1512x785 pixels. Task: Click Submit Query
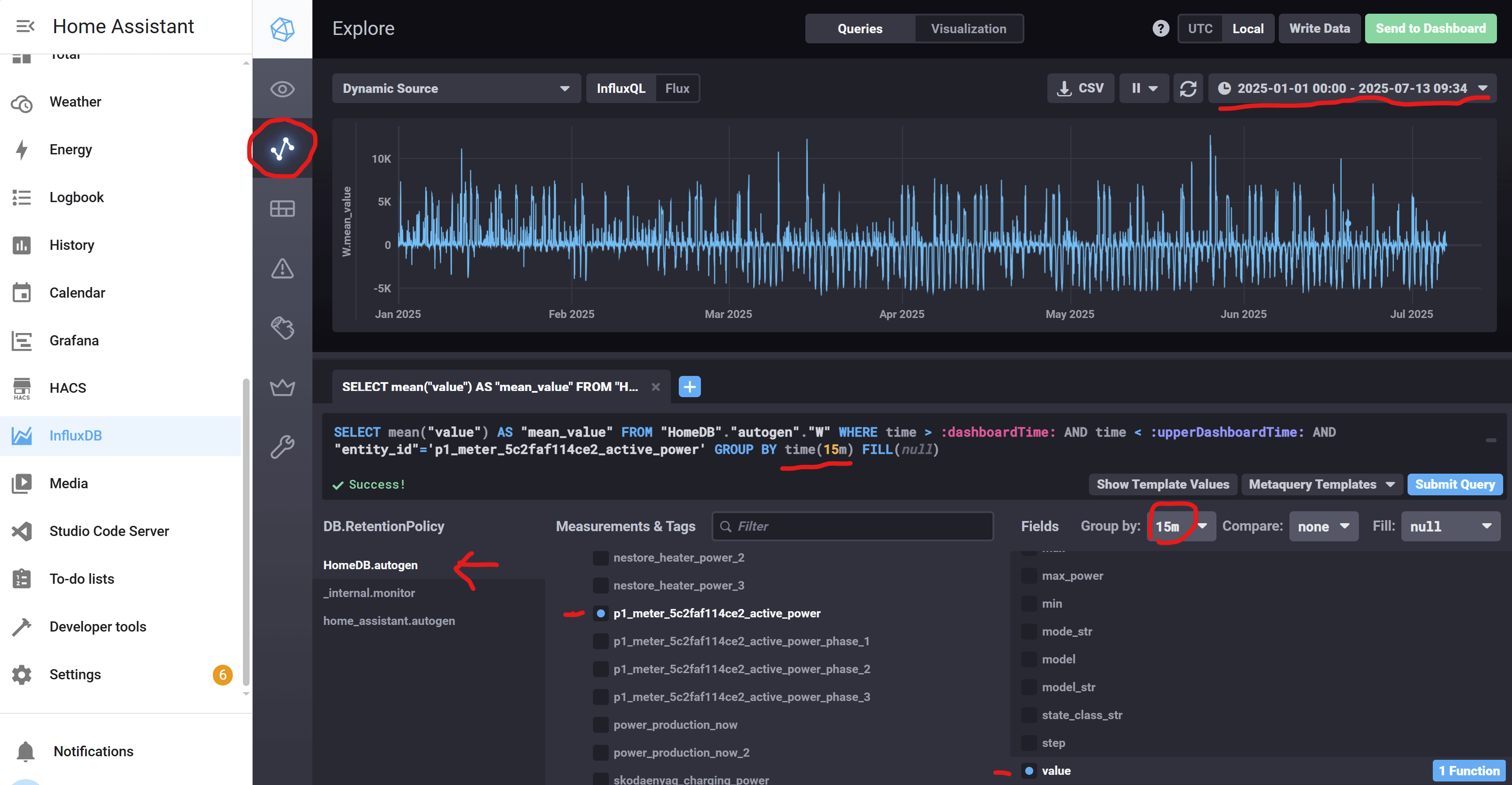[x=1454, y=485]
